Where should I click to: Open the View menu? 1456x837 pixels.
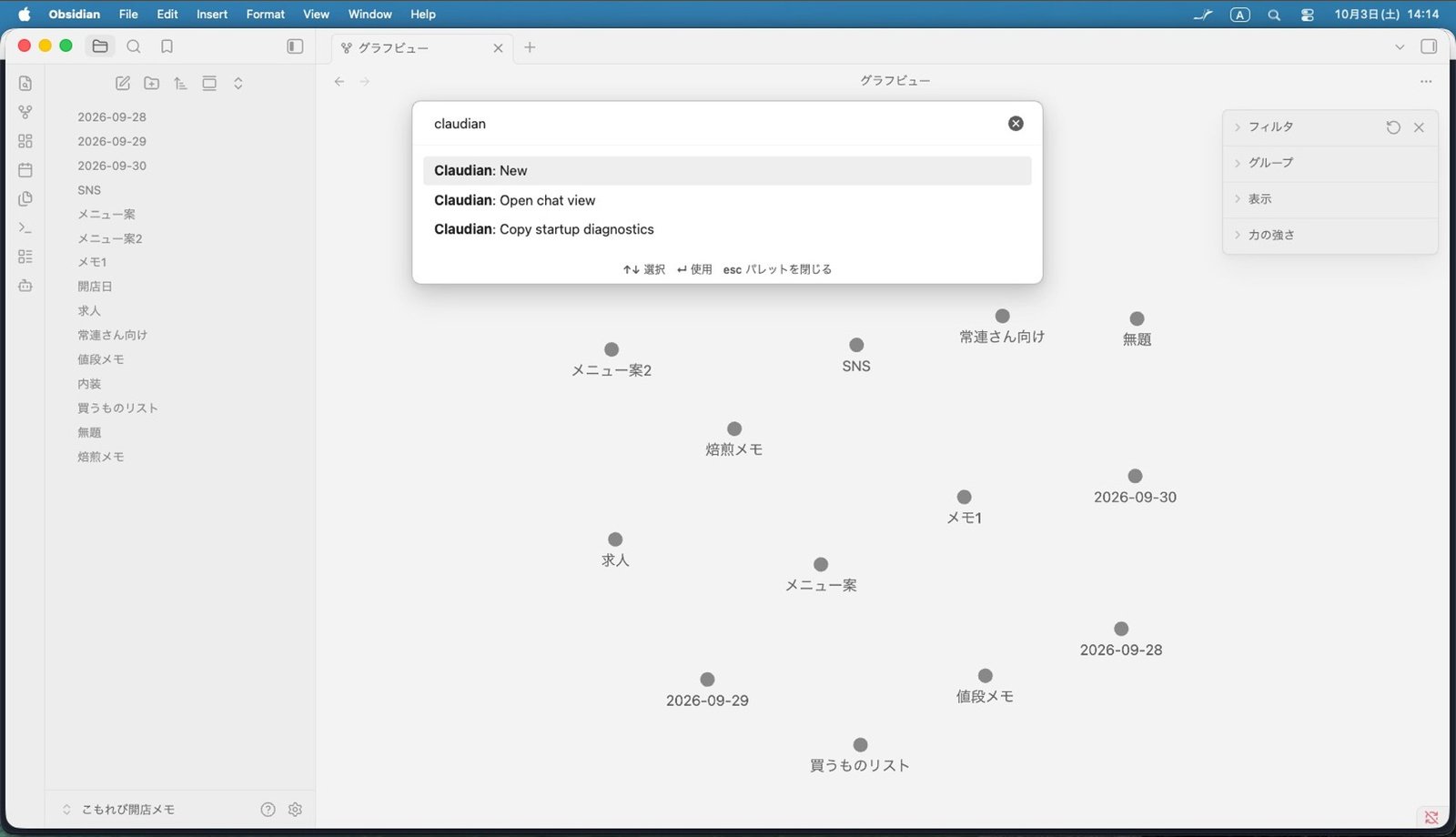tap(316, 15)
